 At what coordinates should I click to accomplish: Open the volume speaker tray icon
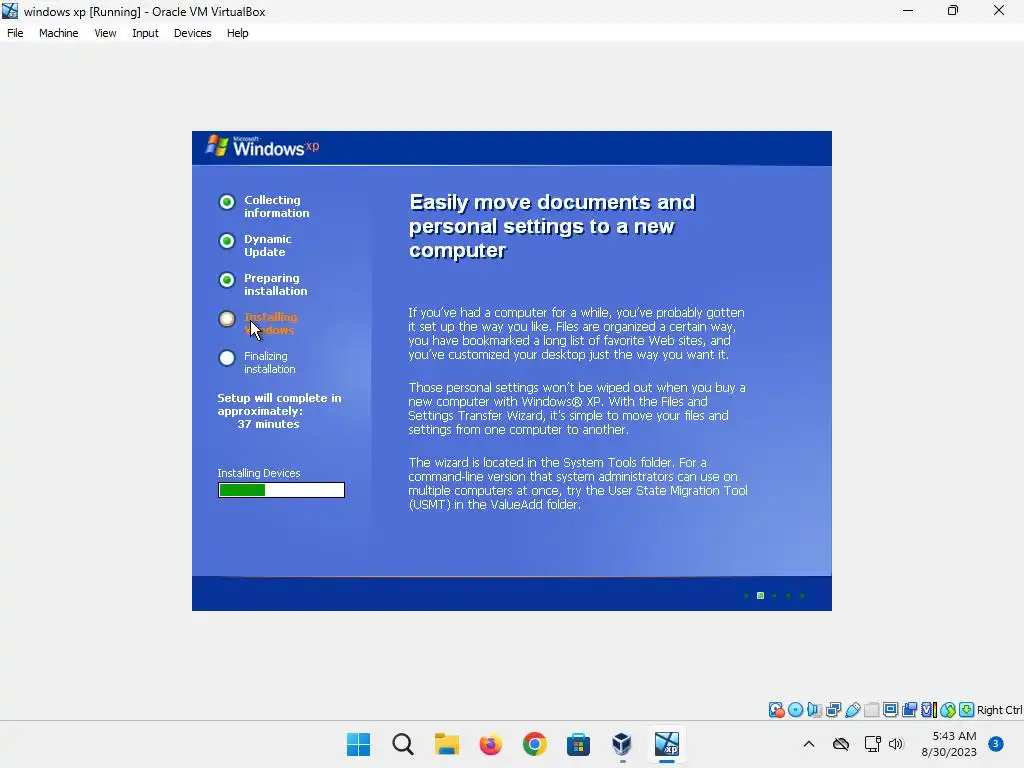[895, 744]
